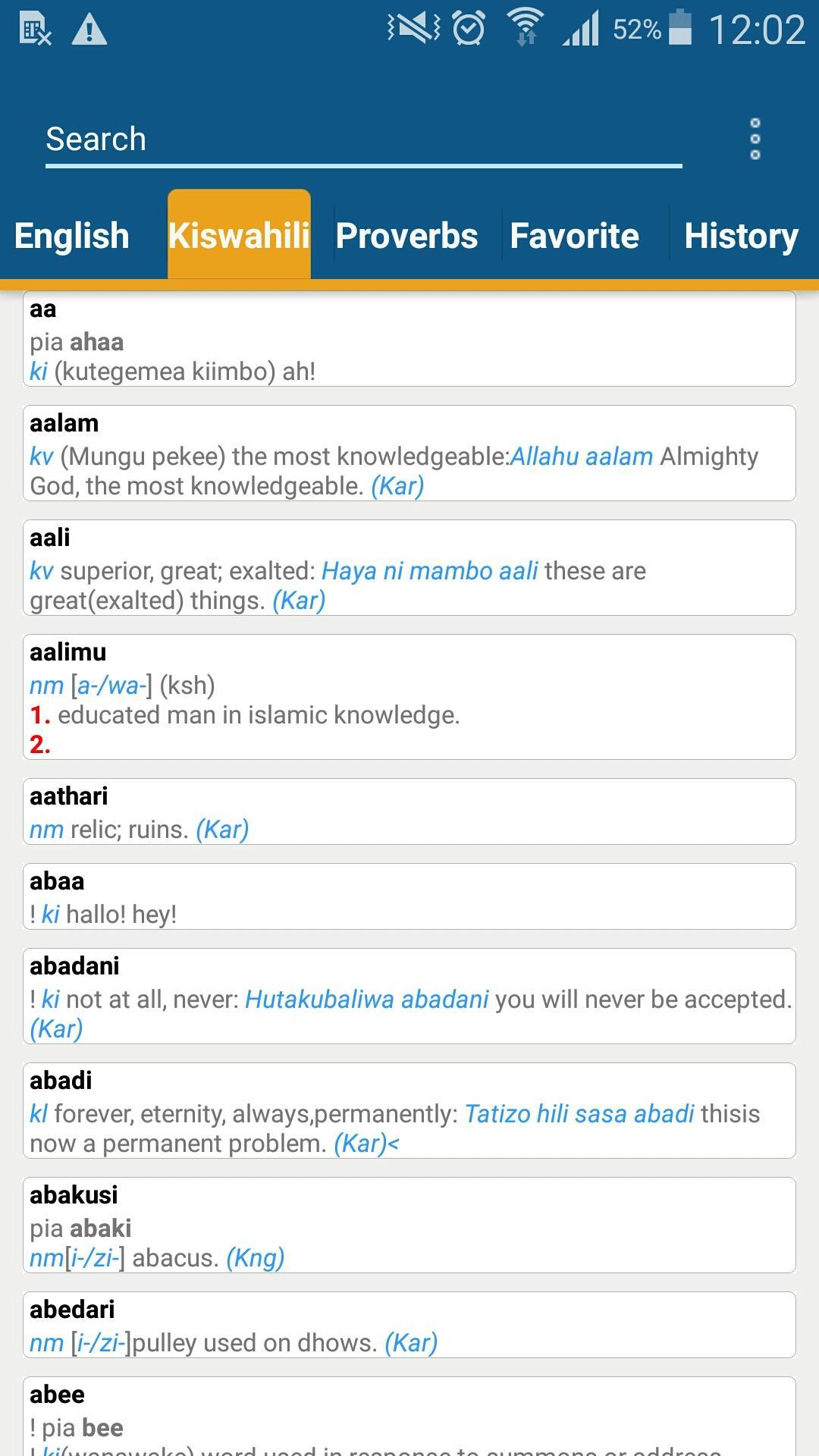Select the aathari entry card
The image size is (819, 1456).
tap(409, 811)
